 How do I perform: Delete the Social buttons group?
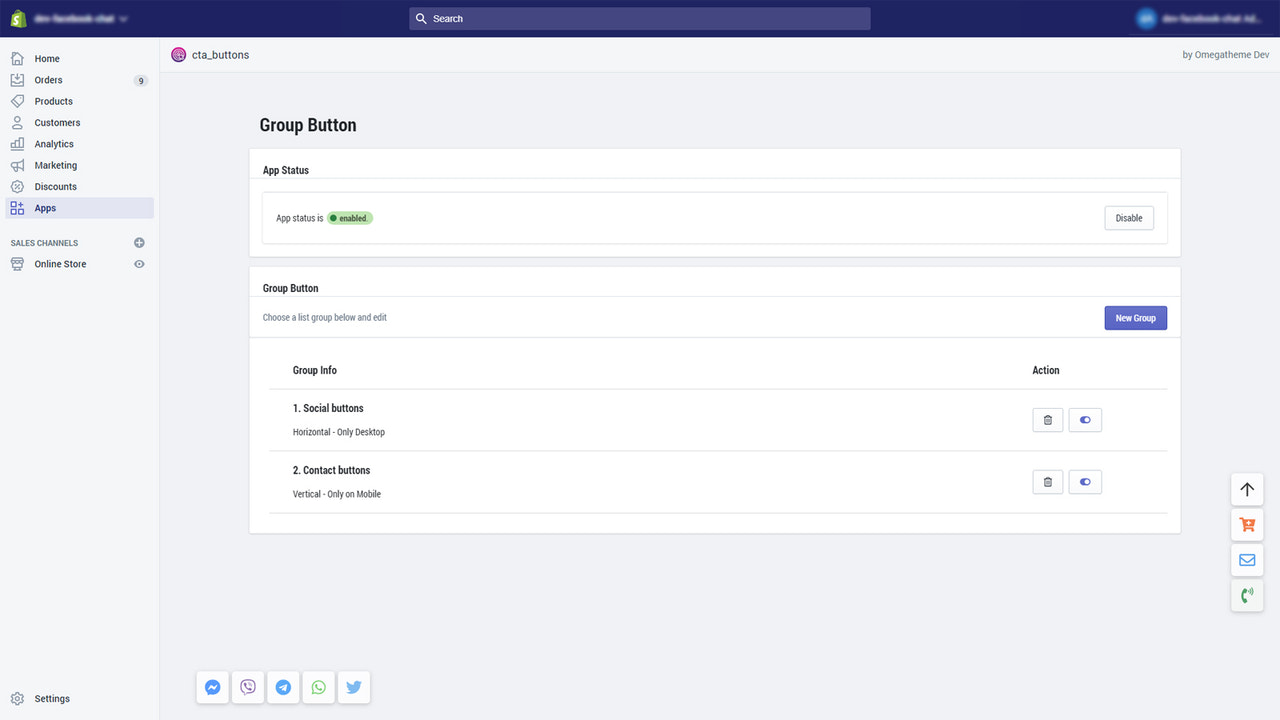[x=1047, y=419]
